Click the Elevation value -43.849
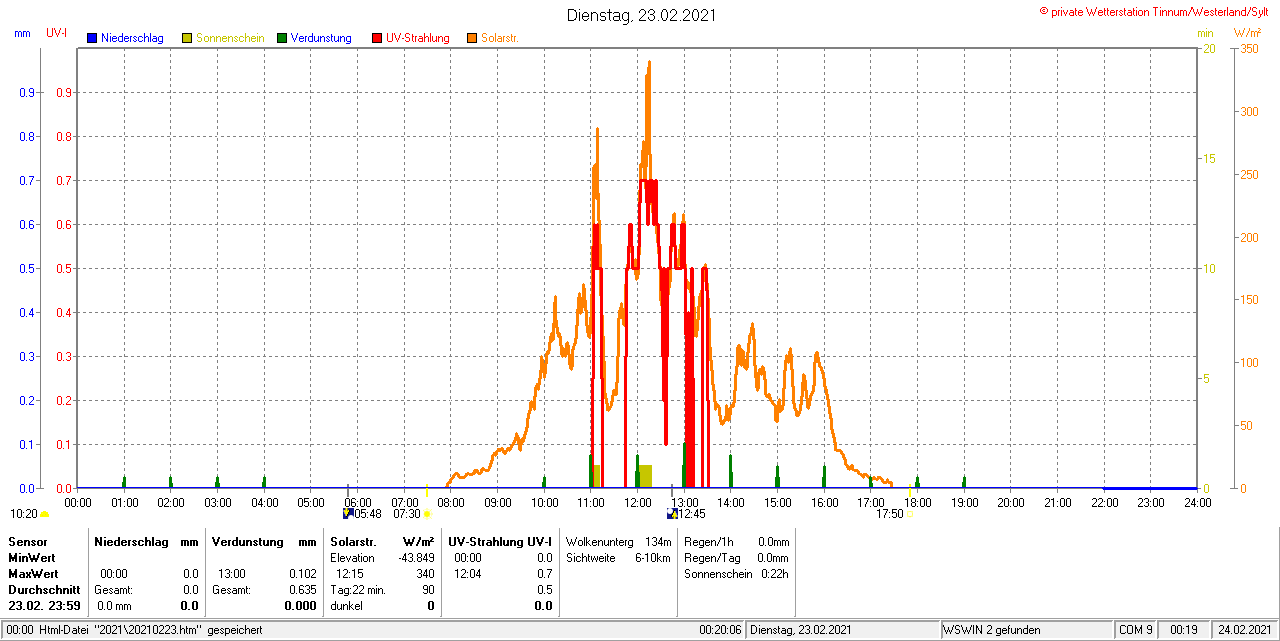 pos(416,557)
